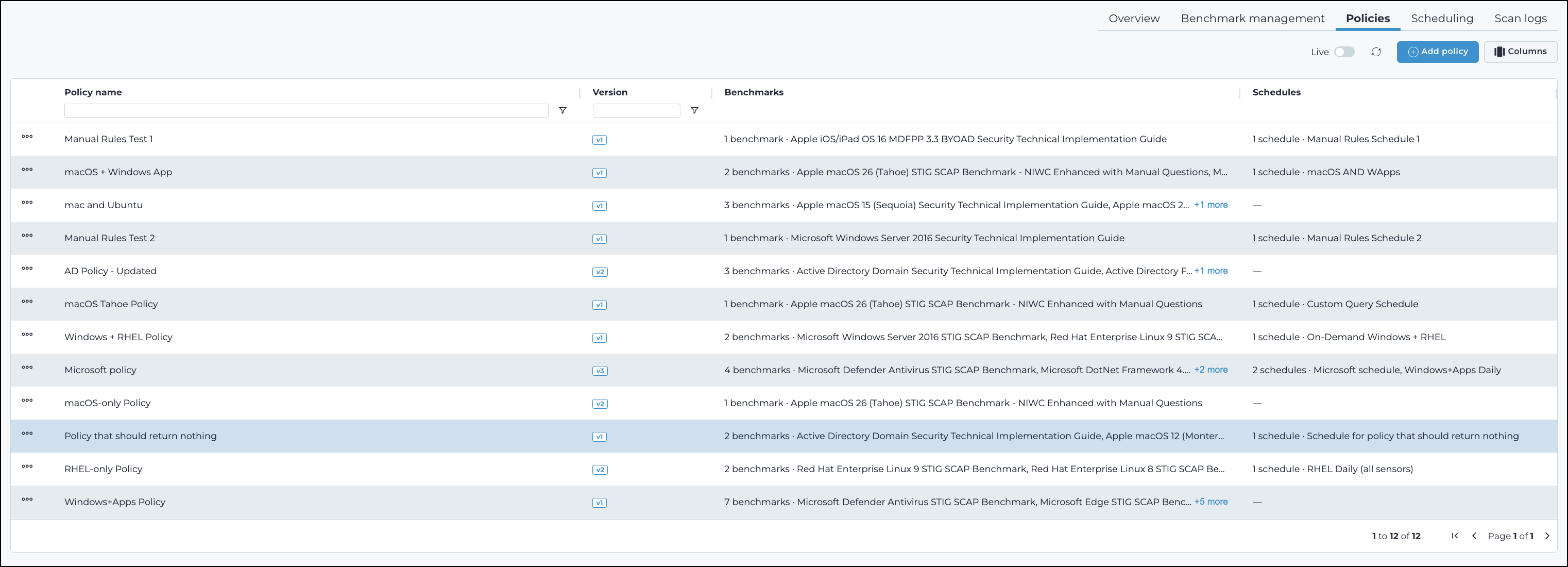Go to the previous page
Image resolution: width=1568 pixels, height=567 pixels.
tap(1474, 536)
